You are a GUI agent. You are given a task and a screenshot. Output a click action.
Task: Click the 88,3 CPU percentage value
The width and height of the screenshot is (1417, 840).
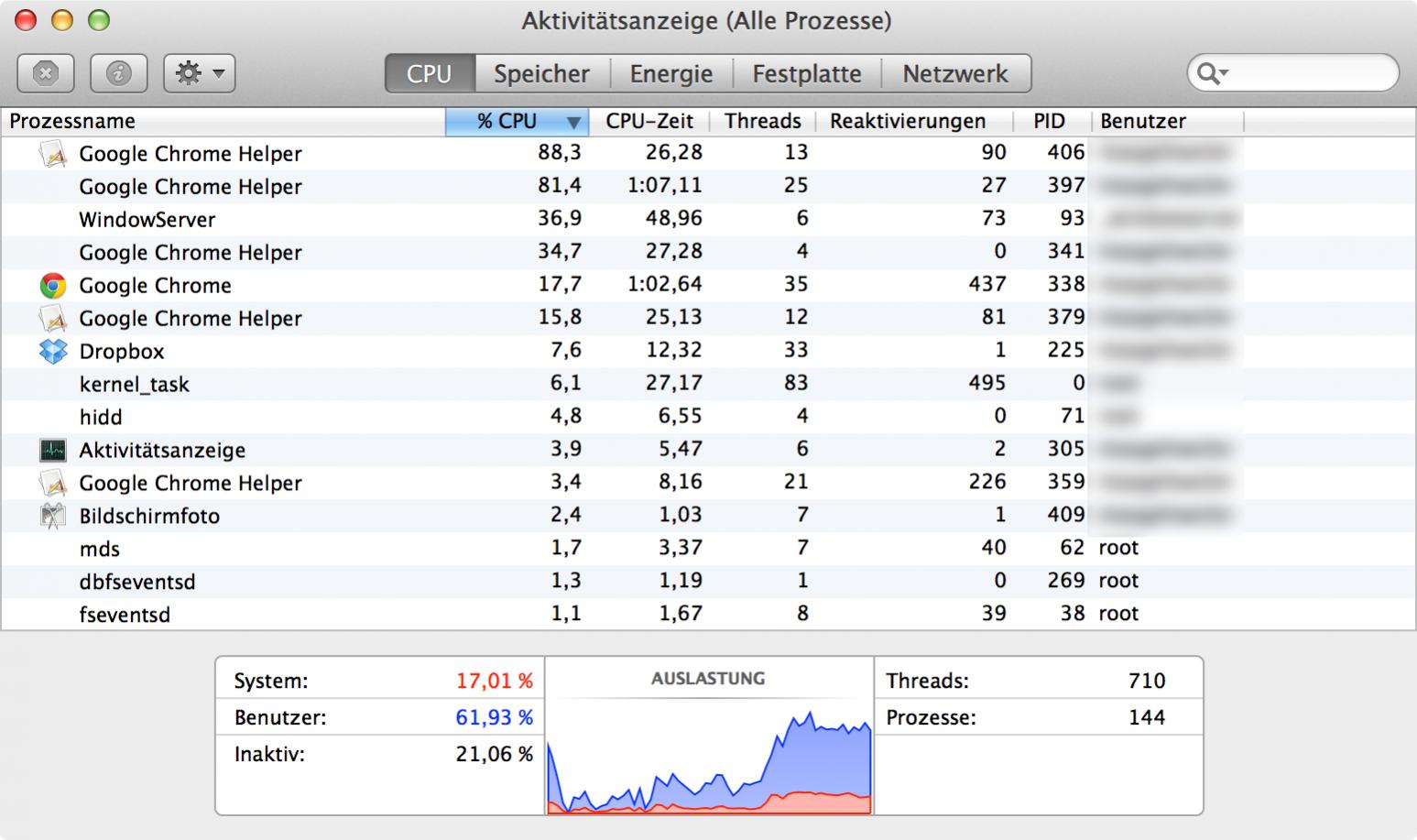point(559,153)
